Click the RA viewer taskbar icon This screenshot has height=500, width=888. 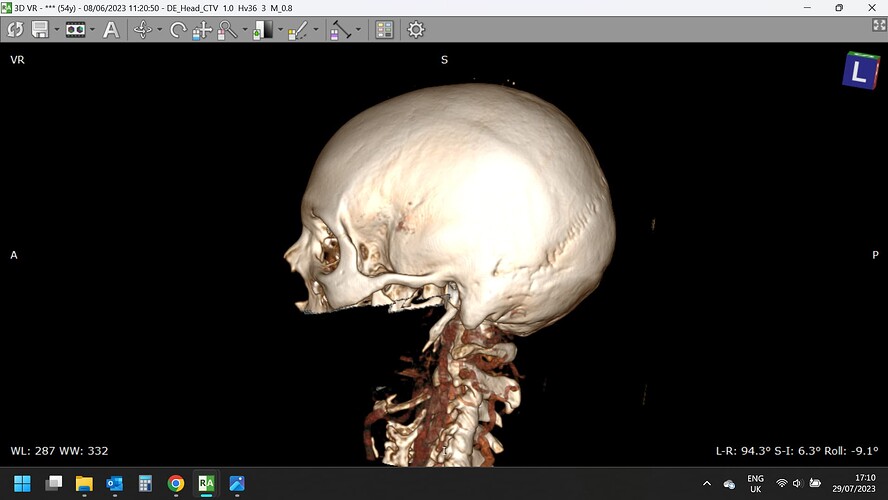pyautogui.click(x=206, y=484)
